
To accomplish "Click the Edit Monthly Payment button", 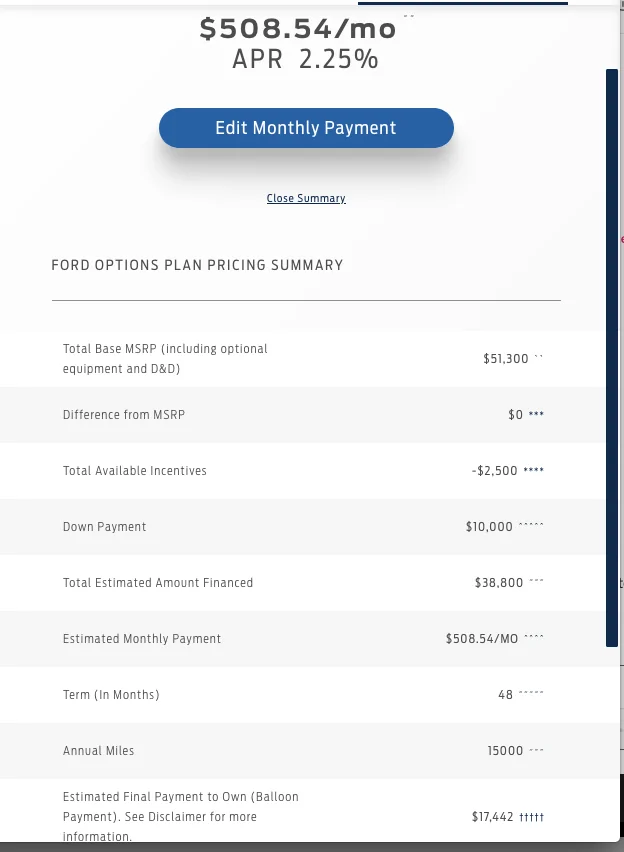I will coord(306,128).
